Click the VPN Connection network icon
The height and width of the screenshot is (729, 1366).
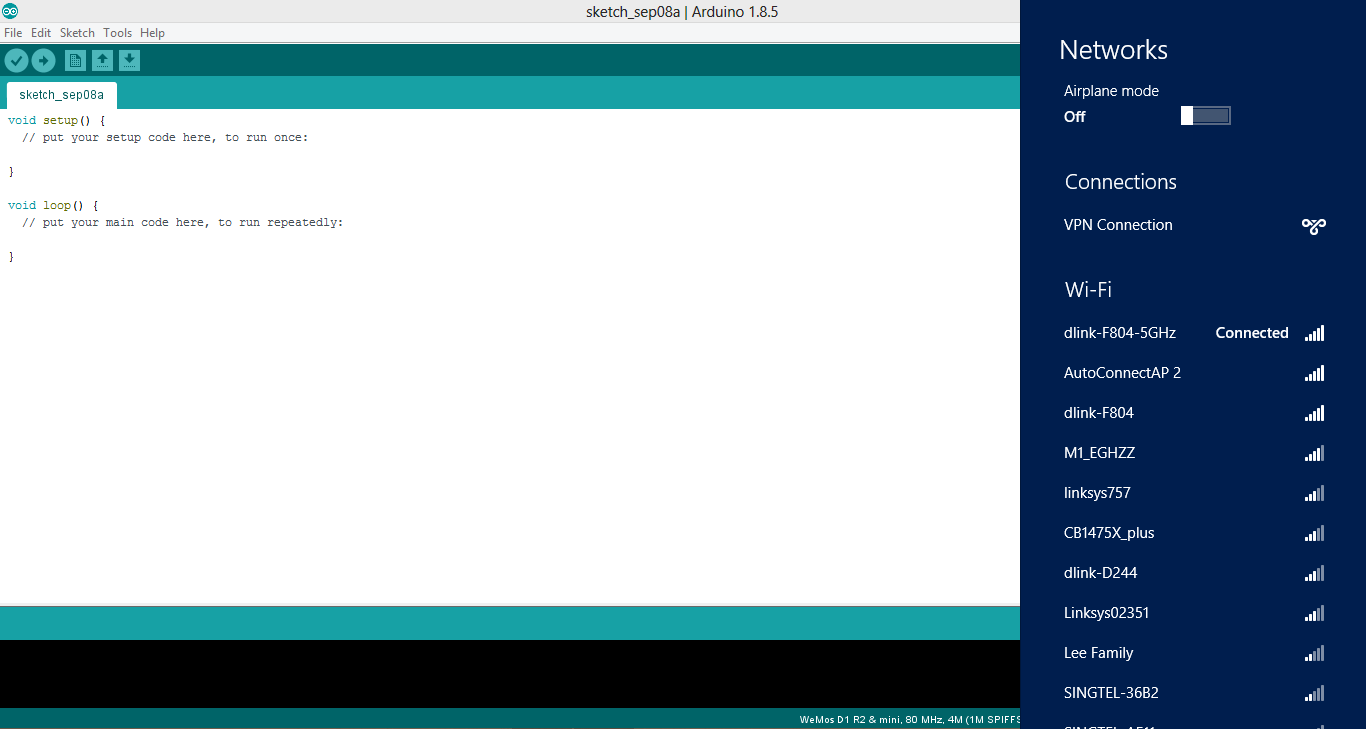point(1313,225)
